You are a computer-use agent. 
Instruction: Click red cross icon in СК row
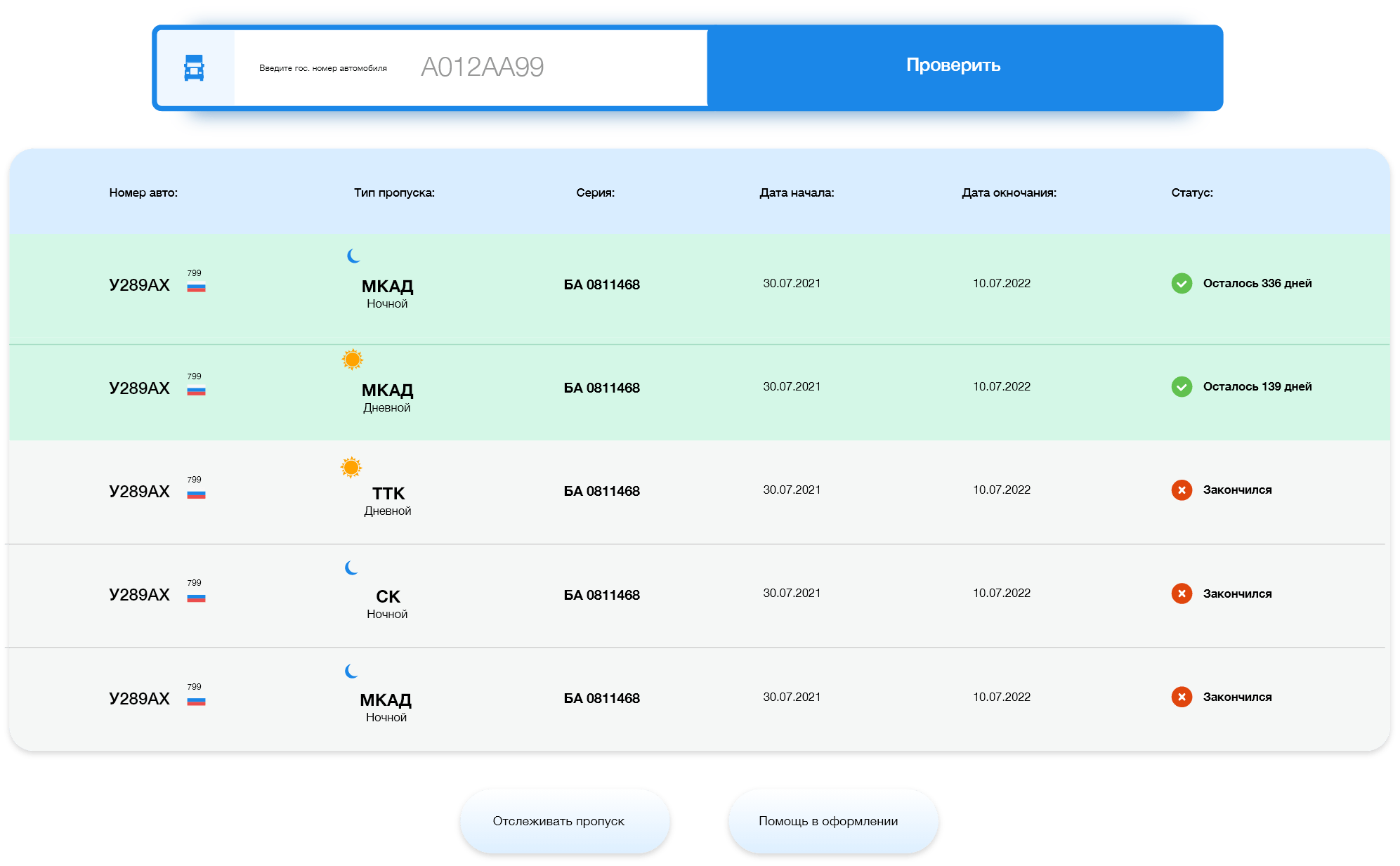1182,593
